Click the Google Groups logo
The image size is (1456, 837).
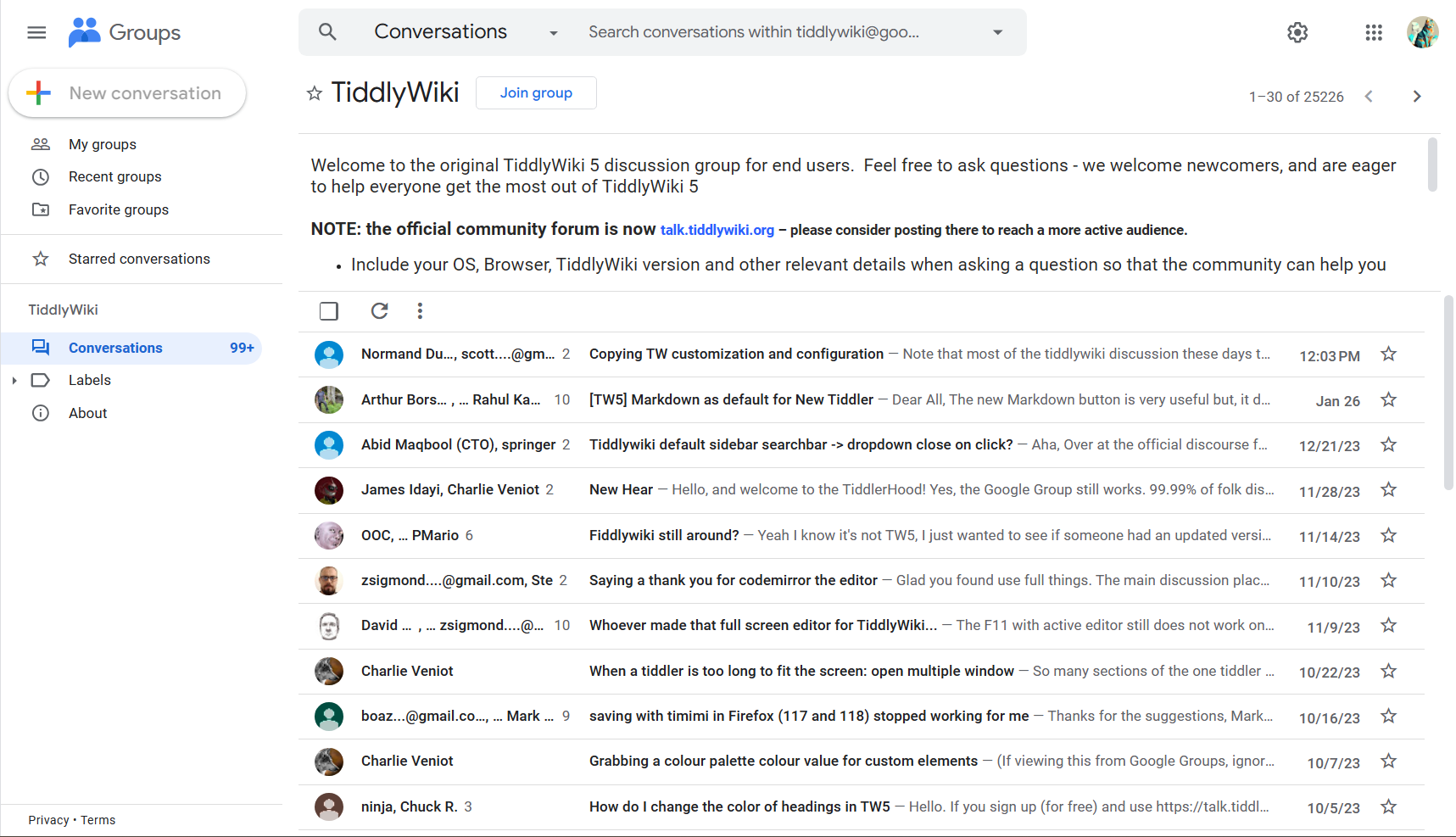coord(125,32)
